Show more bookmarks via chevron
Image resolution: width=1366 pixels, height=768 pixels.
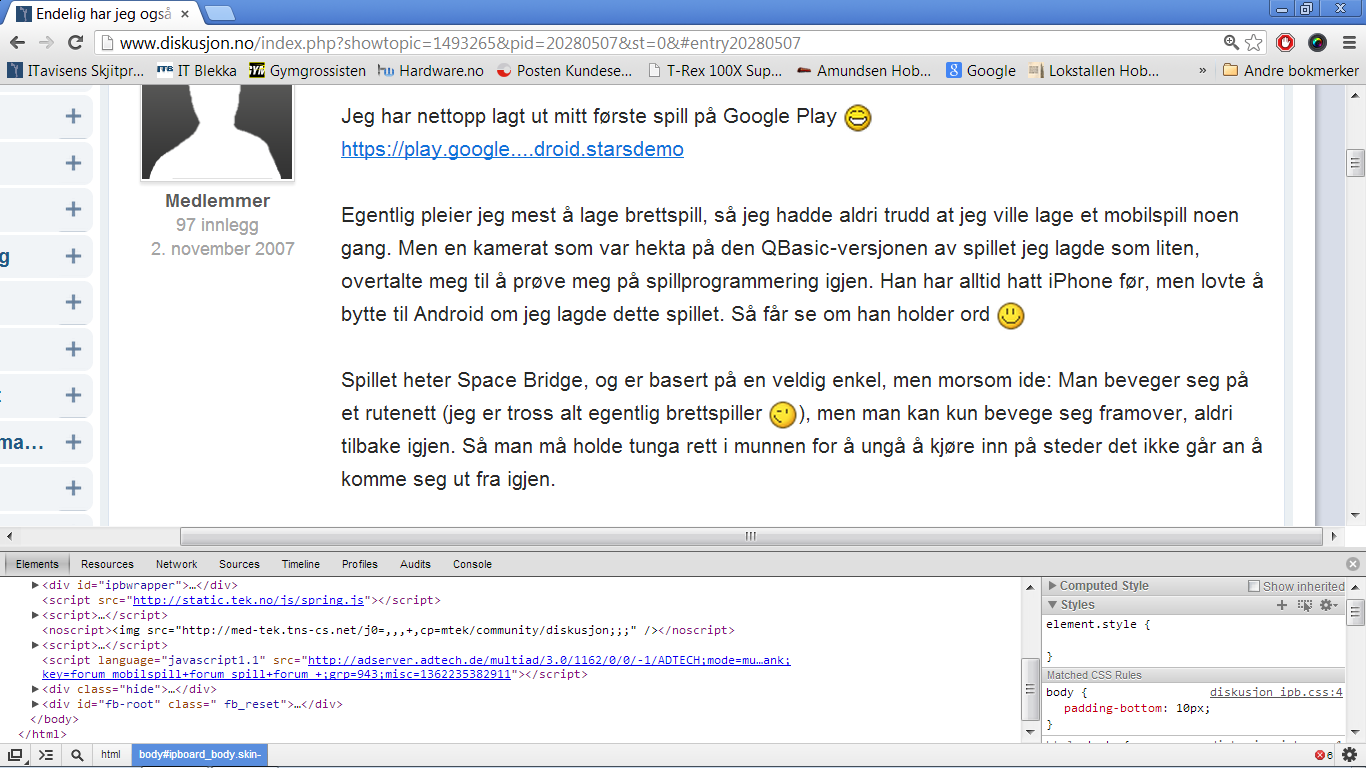click(x=1202, y=71)
